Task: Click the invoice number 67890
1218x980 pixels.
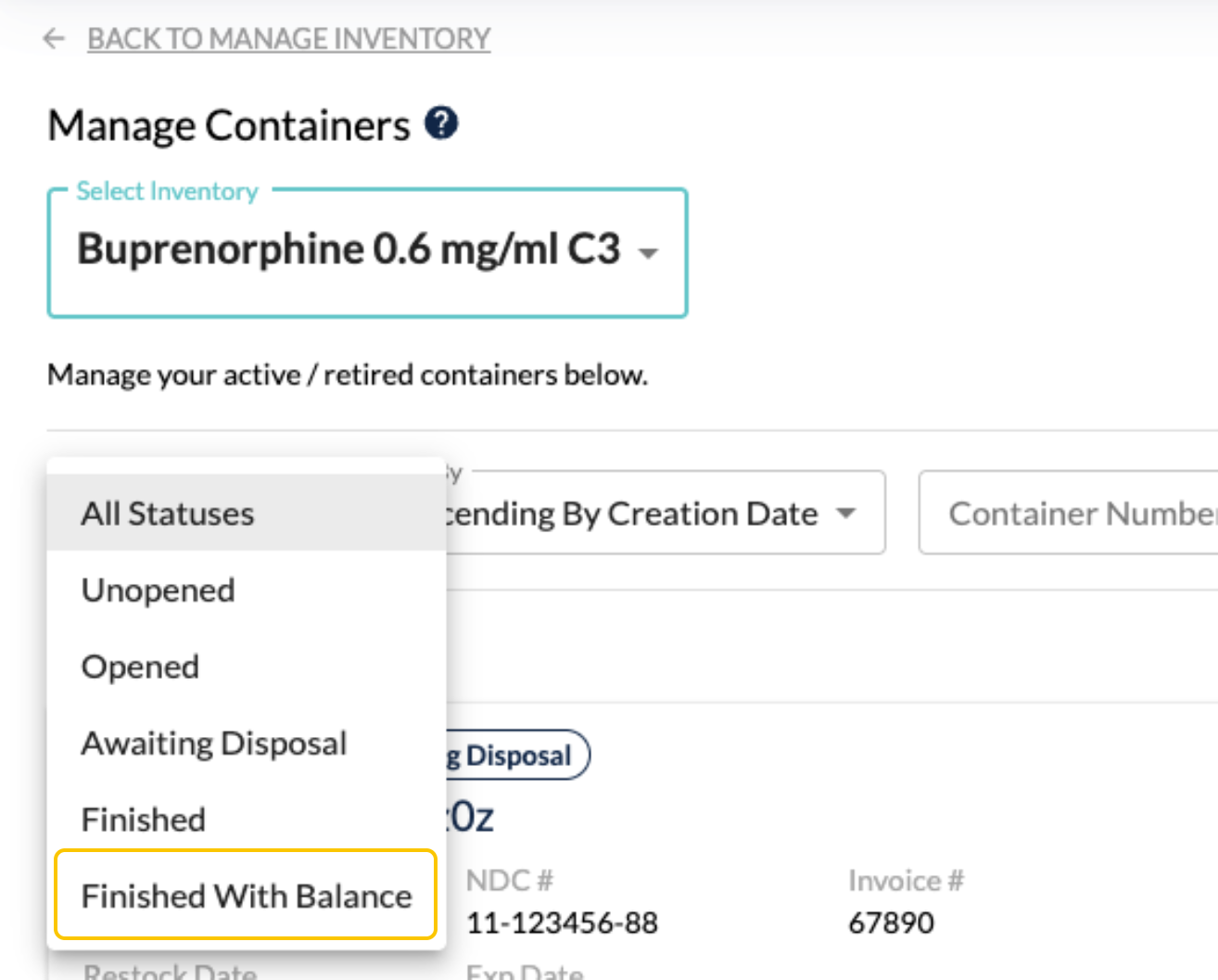Action: 891,923
